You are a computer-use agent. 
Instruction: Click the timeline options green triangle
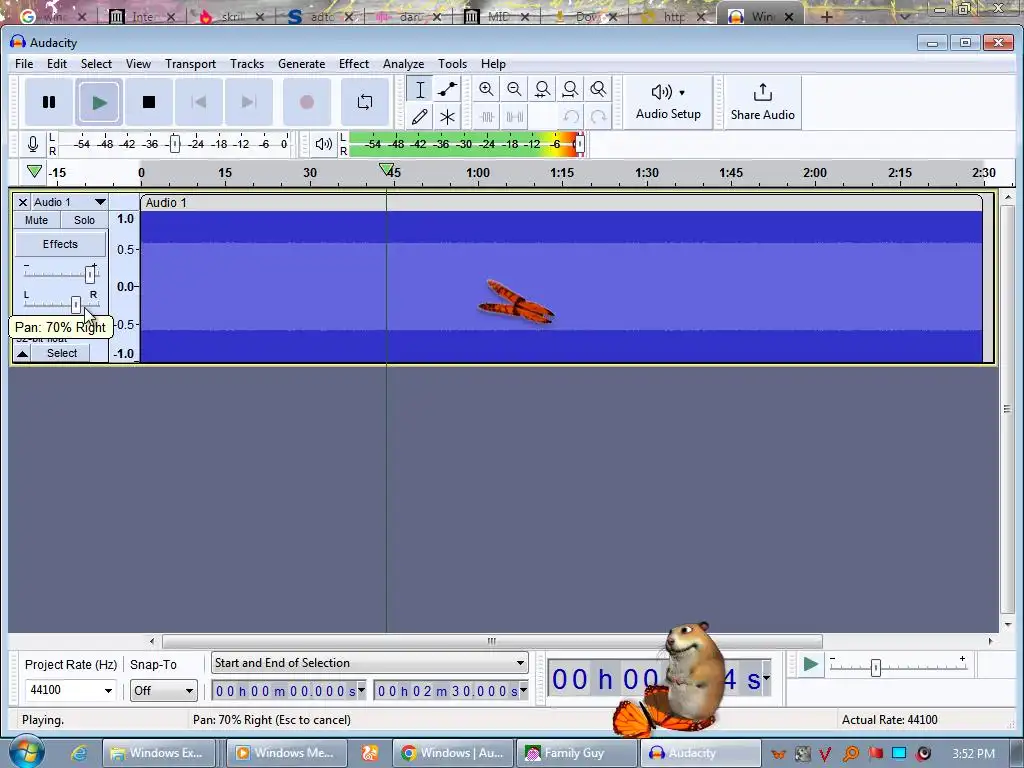click(35, 172)
